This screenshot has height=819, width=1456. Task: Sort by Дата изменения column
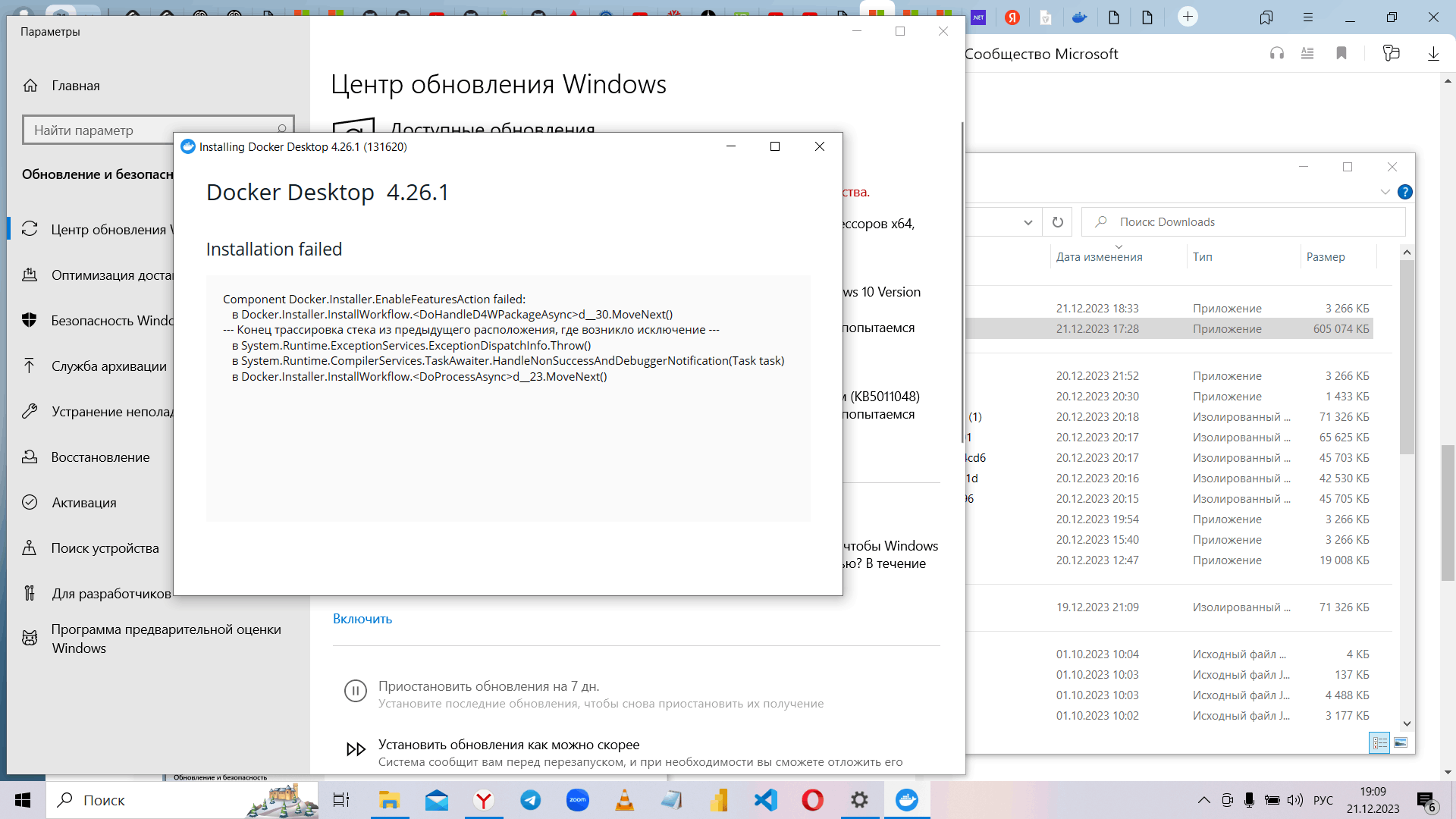pyautogui.click(x=1100, y=257)
